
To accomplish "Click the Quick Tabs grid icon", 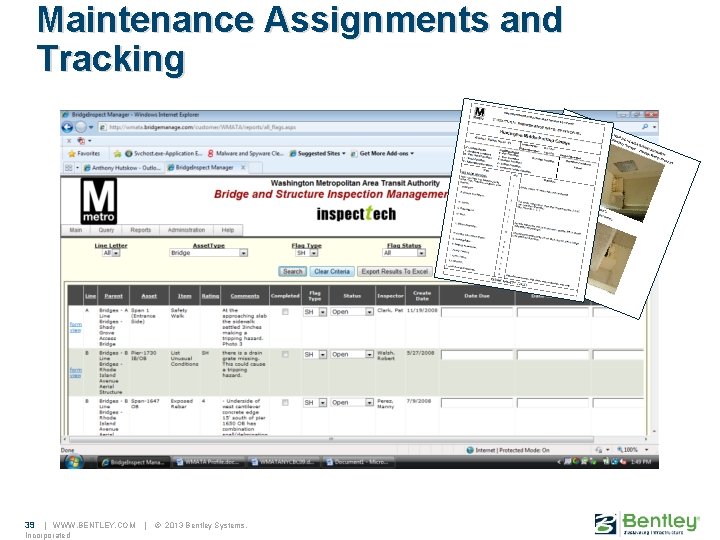I will [68, 168].
